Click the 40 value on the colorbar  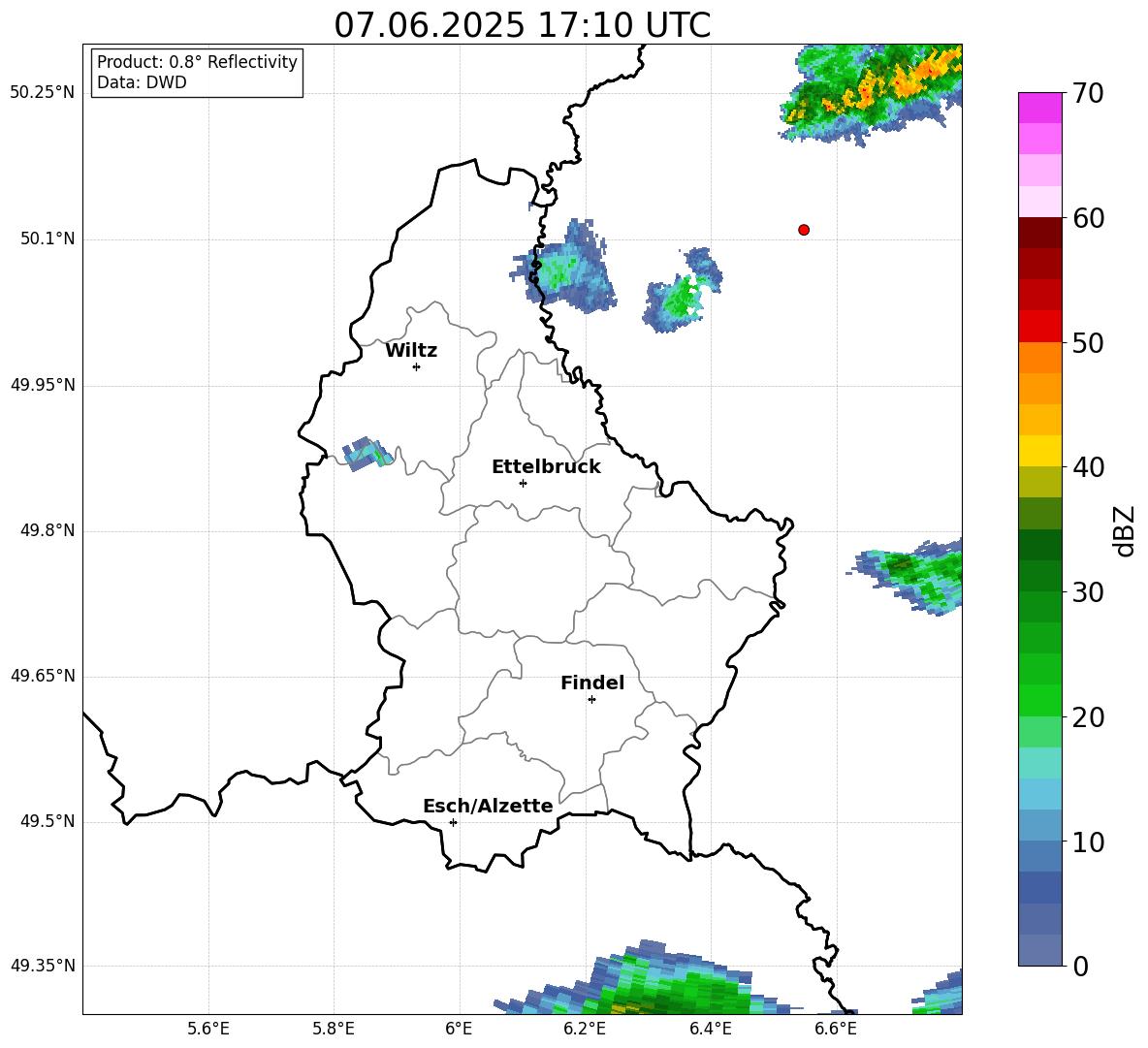(x=1088, y=467)
